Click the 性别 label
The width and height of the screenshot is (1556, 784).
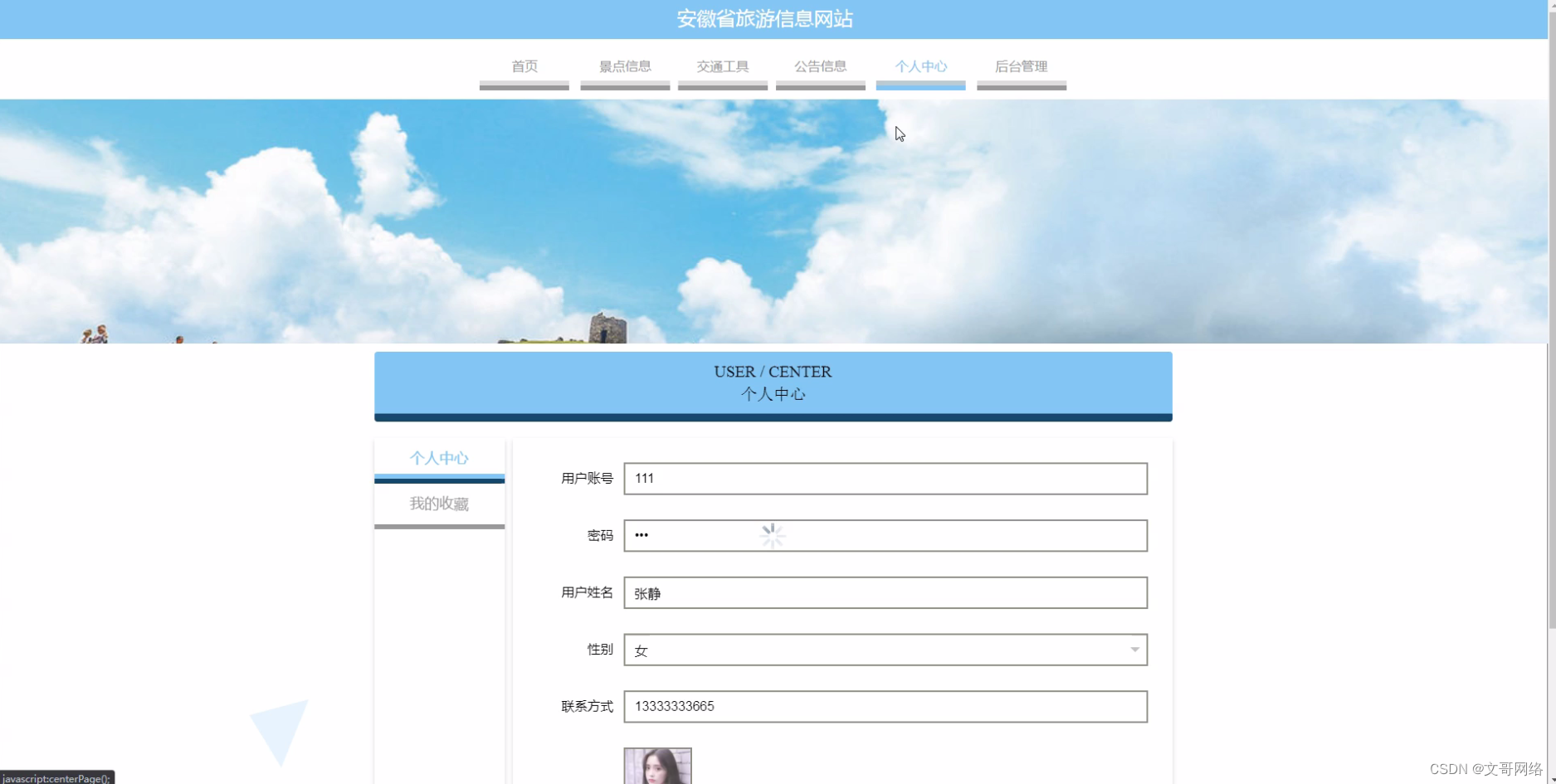[600, 650]
